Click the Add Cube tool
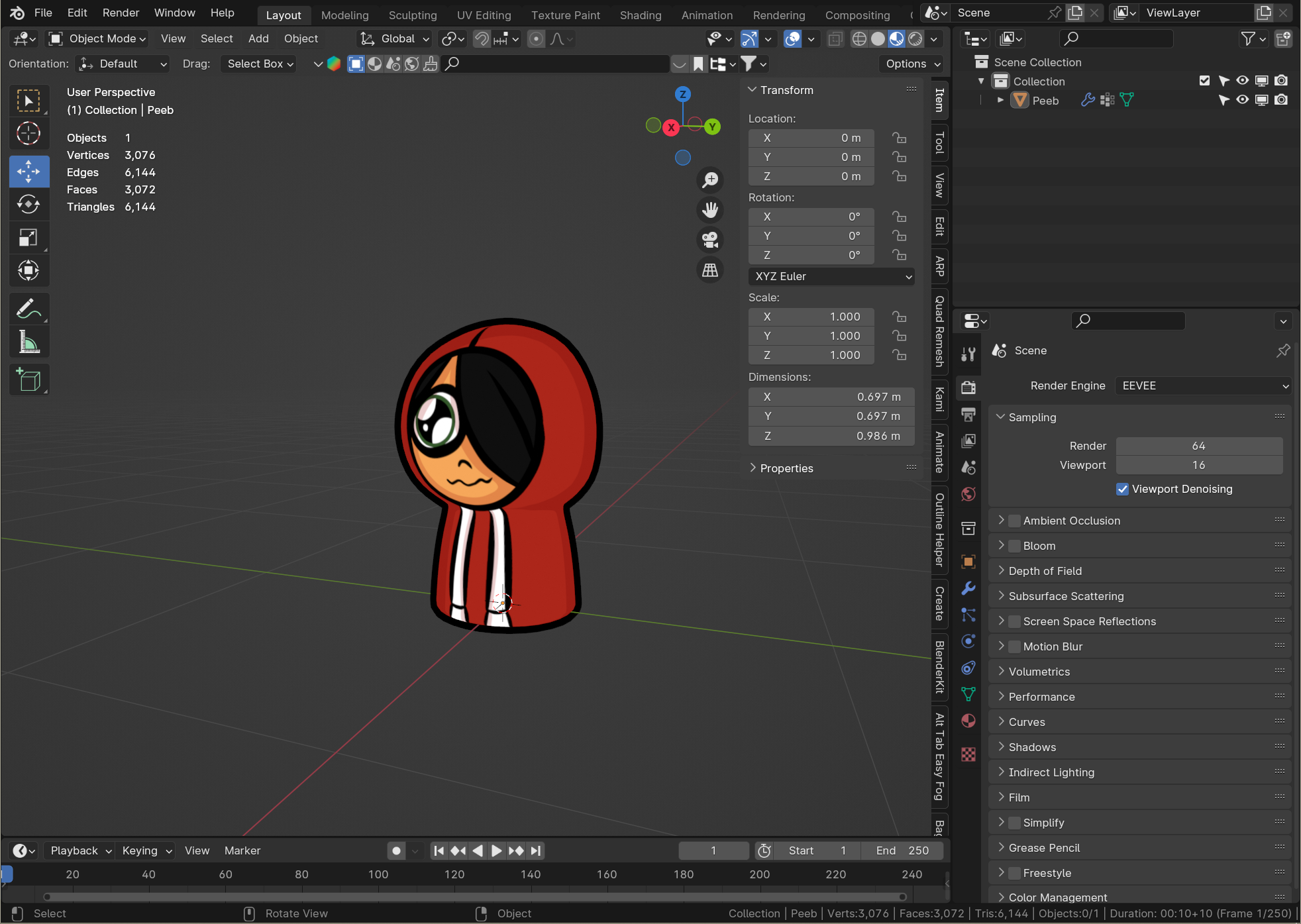This screenshot has width=1301, height=924. coord(28,380)
